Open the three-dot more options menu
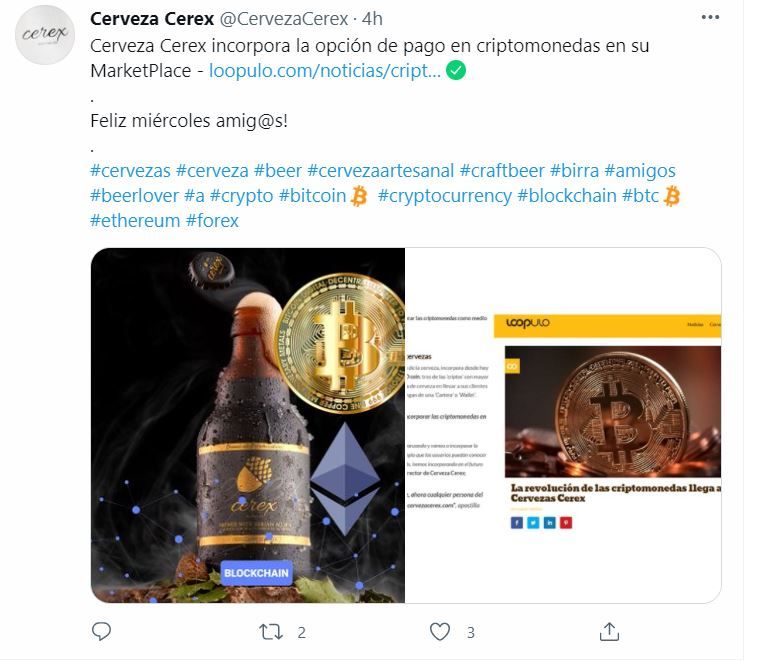Image resolution: width=761 pixels, height=661 pixels. coord(710,17)
